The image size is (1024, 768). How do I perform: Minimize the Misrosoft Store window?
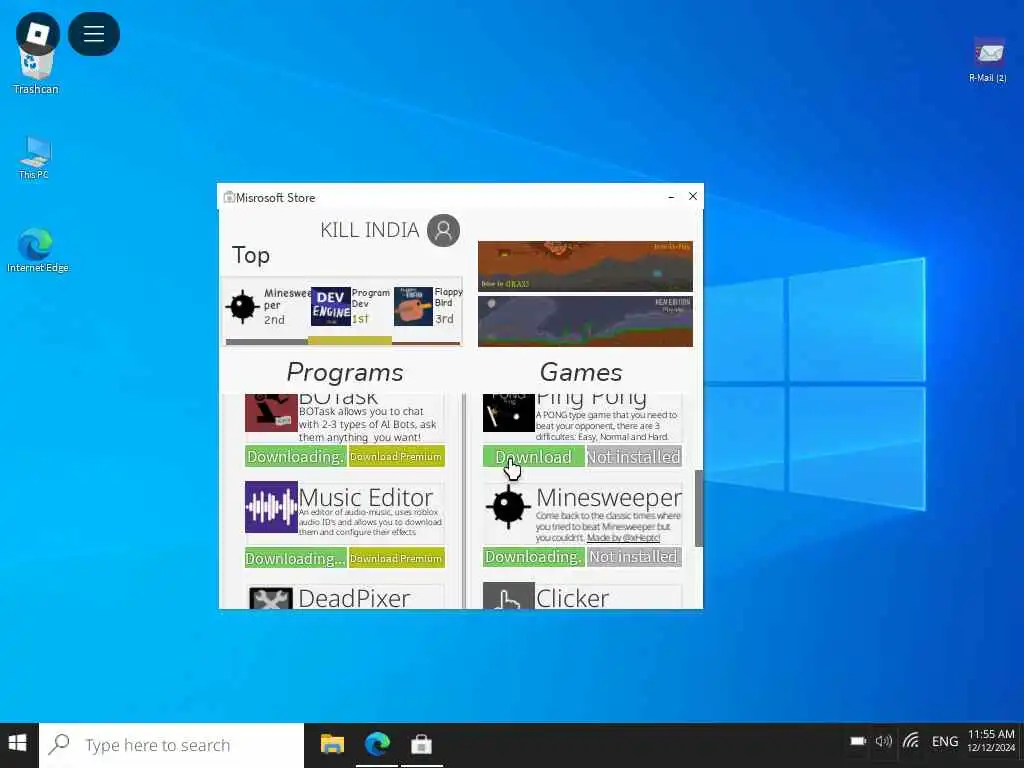click(671, 196)
